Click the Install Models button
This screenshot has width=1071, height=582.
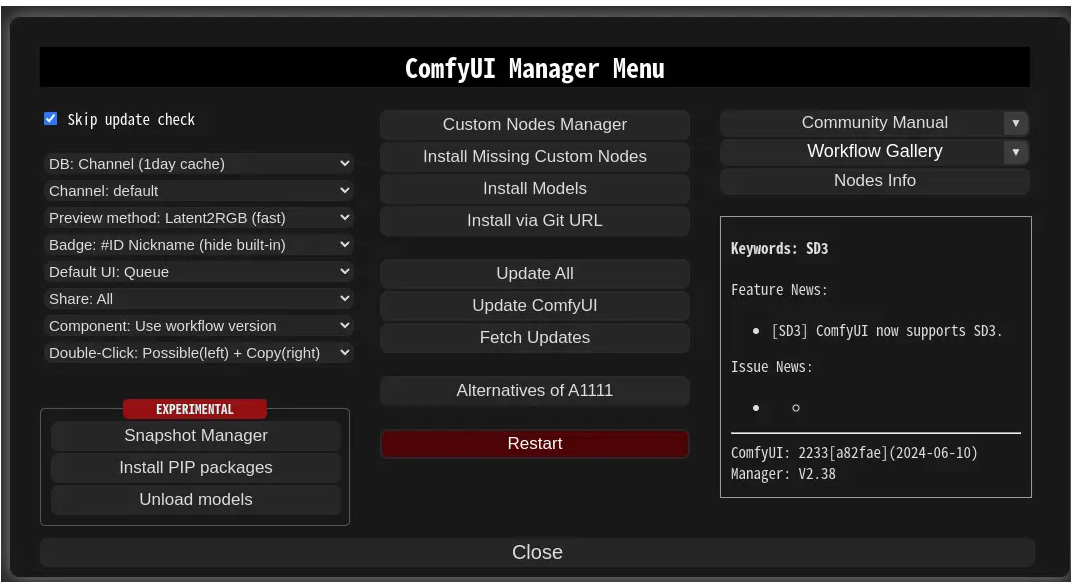pyautogui.click(x=535, y=189)
